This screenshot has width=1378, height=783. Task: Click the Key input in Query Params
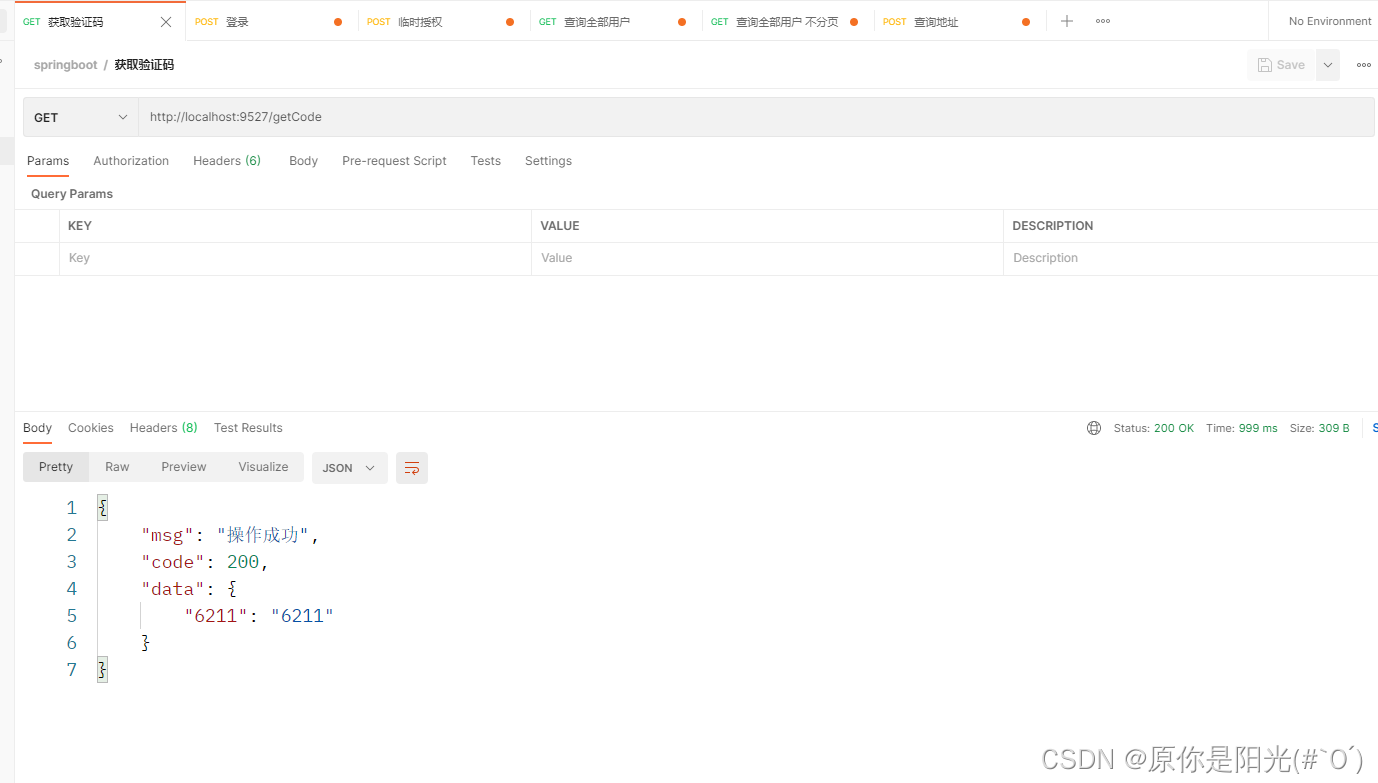[x=295, y=258]
